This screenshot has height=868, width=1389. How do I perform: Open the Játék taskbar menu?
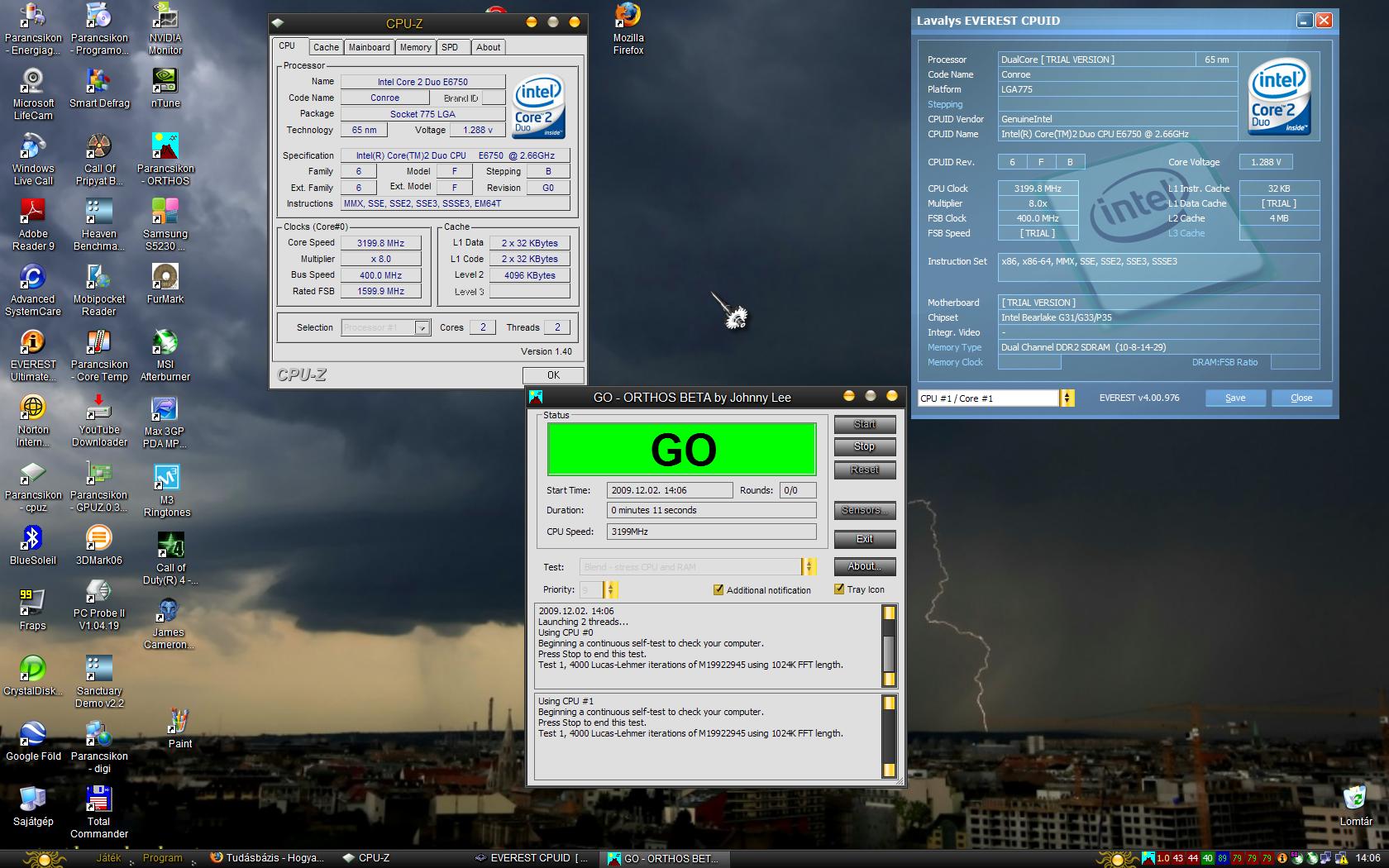click(x=108, y=858)
